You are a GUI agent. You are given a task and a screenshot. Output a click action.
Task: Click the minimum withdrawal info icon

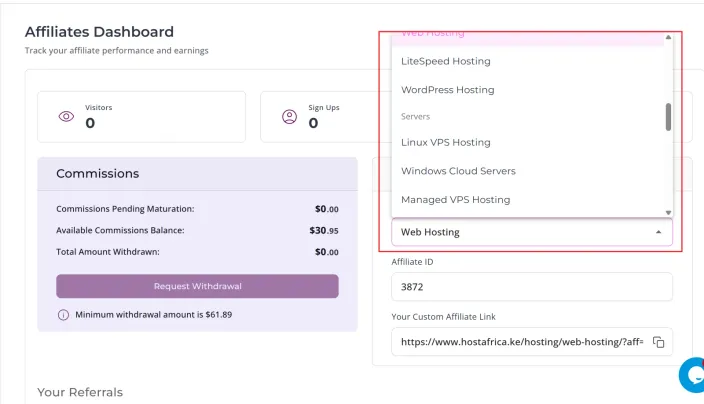[x=63, y=315]
